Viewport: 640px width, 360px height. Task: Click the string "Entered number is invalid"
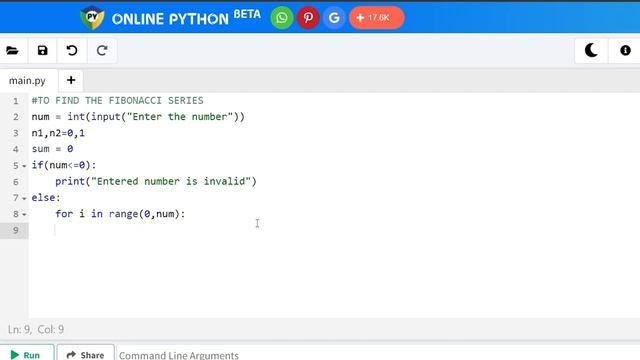point(171,181)
